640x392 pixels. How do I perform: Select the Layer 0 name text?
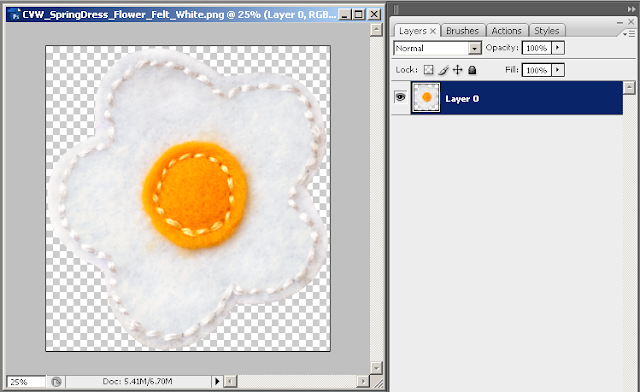[462, 99]
